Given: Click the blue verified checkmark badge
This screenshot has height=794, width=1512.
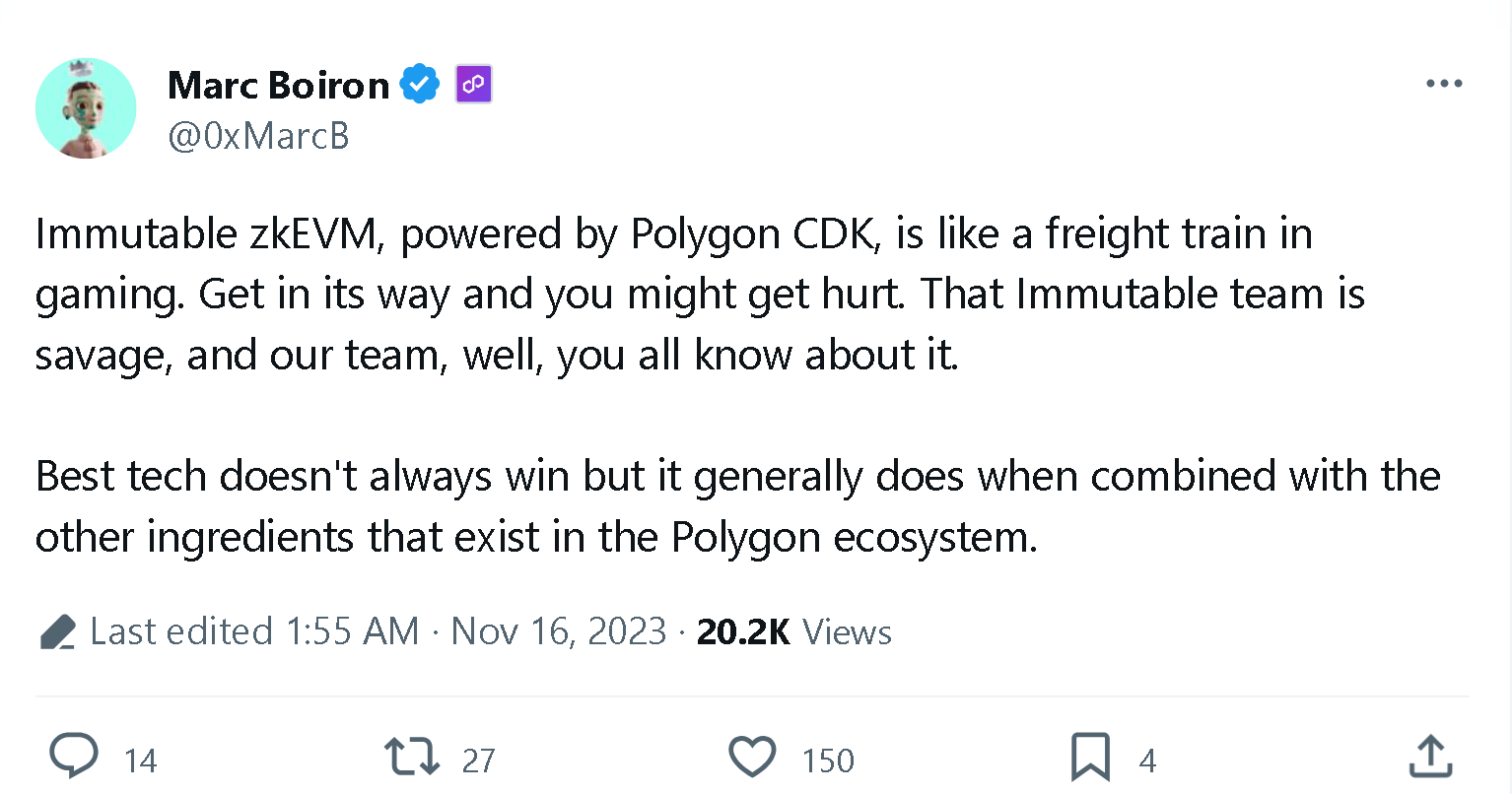Looking at the screenshot, I should (420, 85).
